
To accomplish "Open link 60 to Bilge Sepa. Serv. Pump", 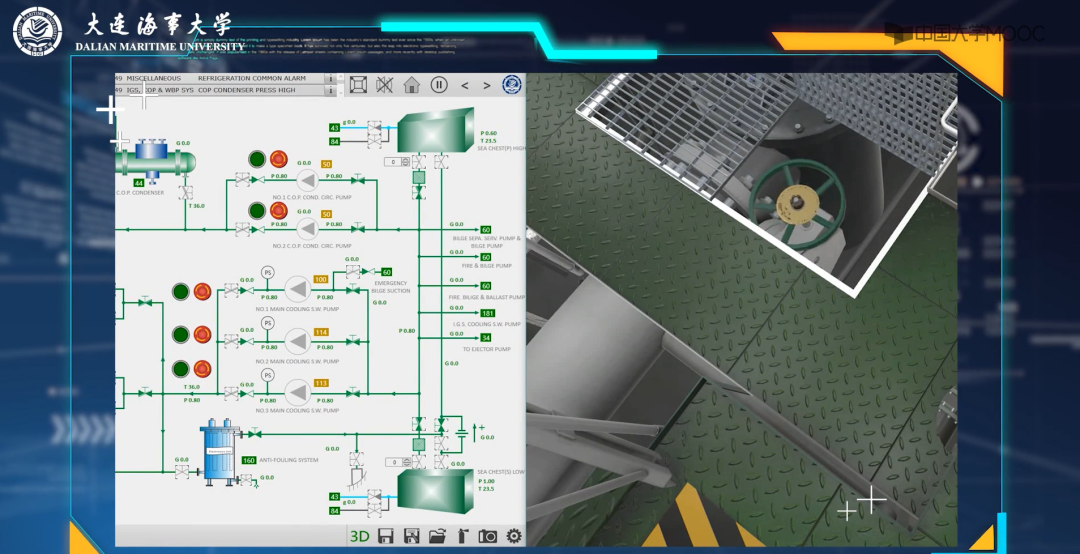I will pyautogui.click(x=486, y=230).
